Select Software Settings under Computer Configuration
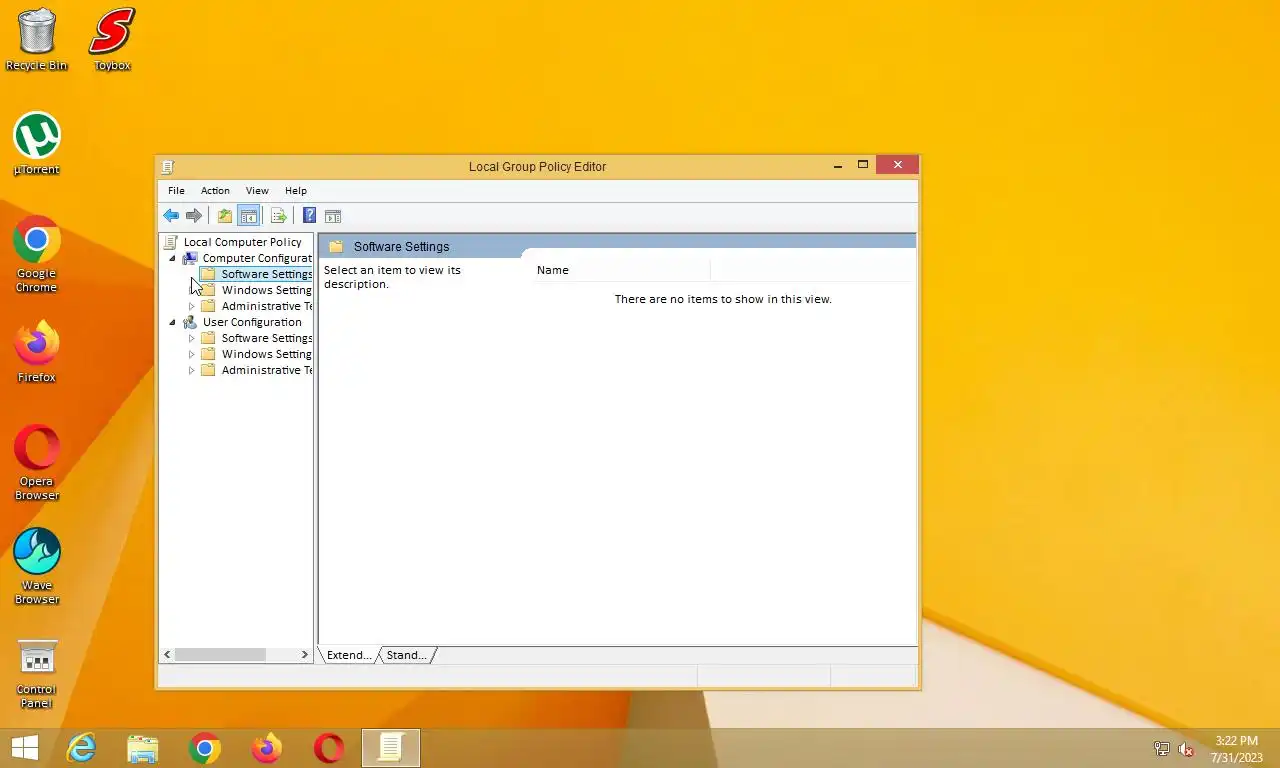Screen dimensions: 1280x768 [266, 274]
